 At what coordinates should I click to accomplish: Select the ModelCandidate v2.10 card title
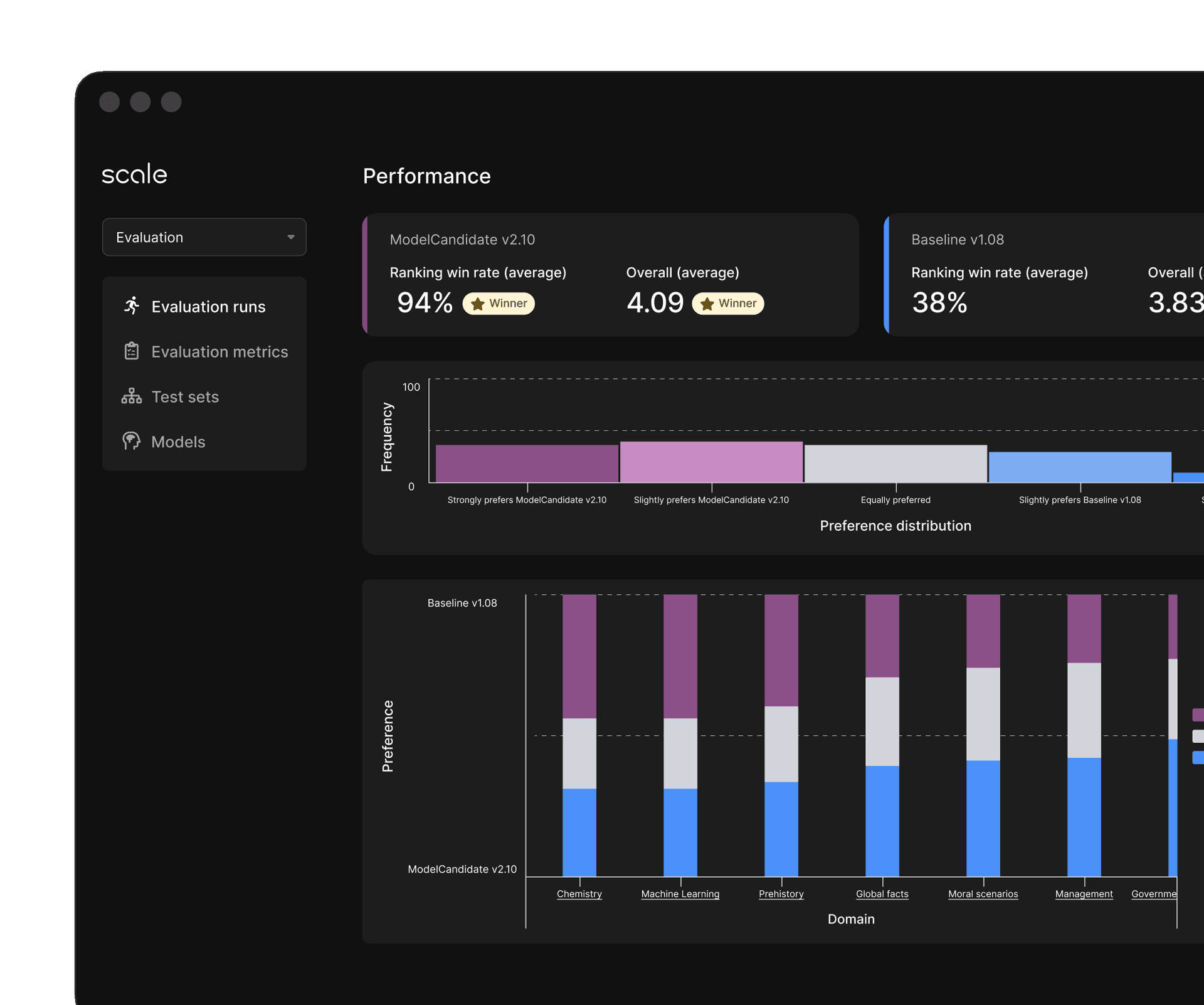click(462, 240)
